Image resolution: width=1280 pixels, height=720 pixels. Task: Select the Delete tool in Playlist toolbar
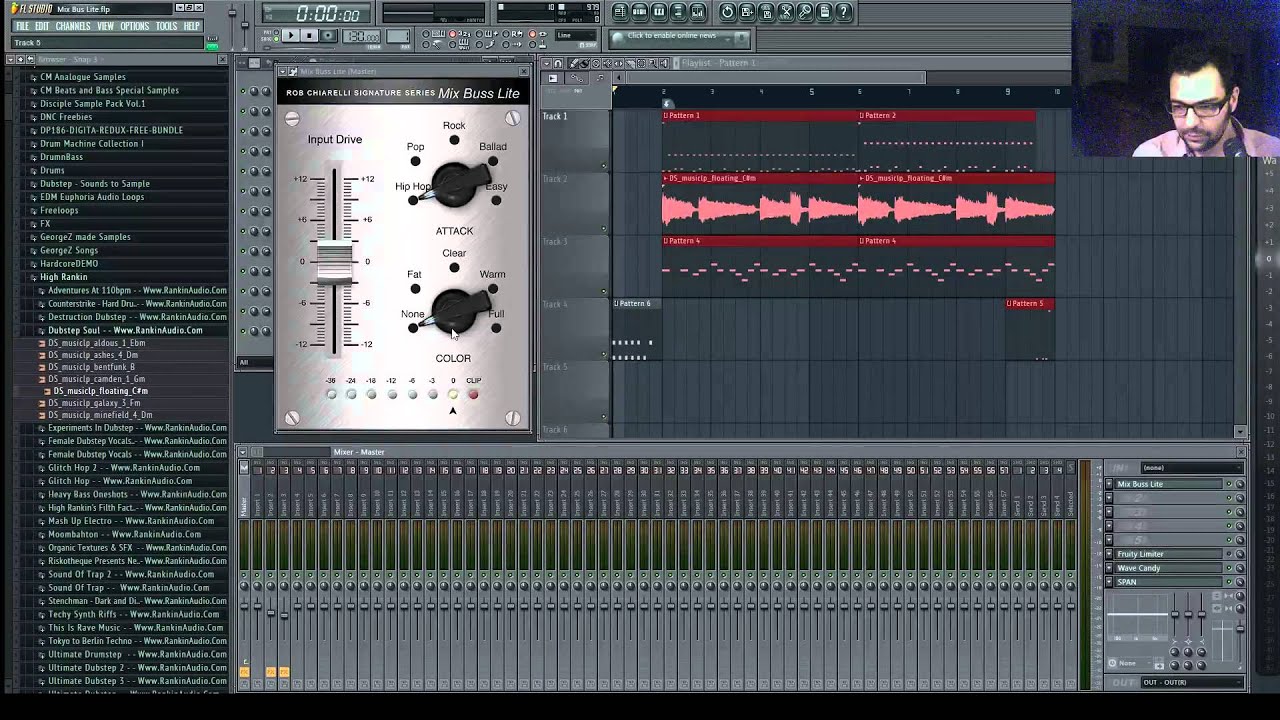click(x=596, y=63)
